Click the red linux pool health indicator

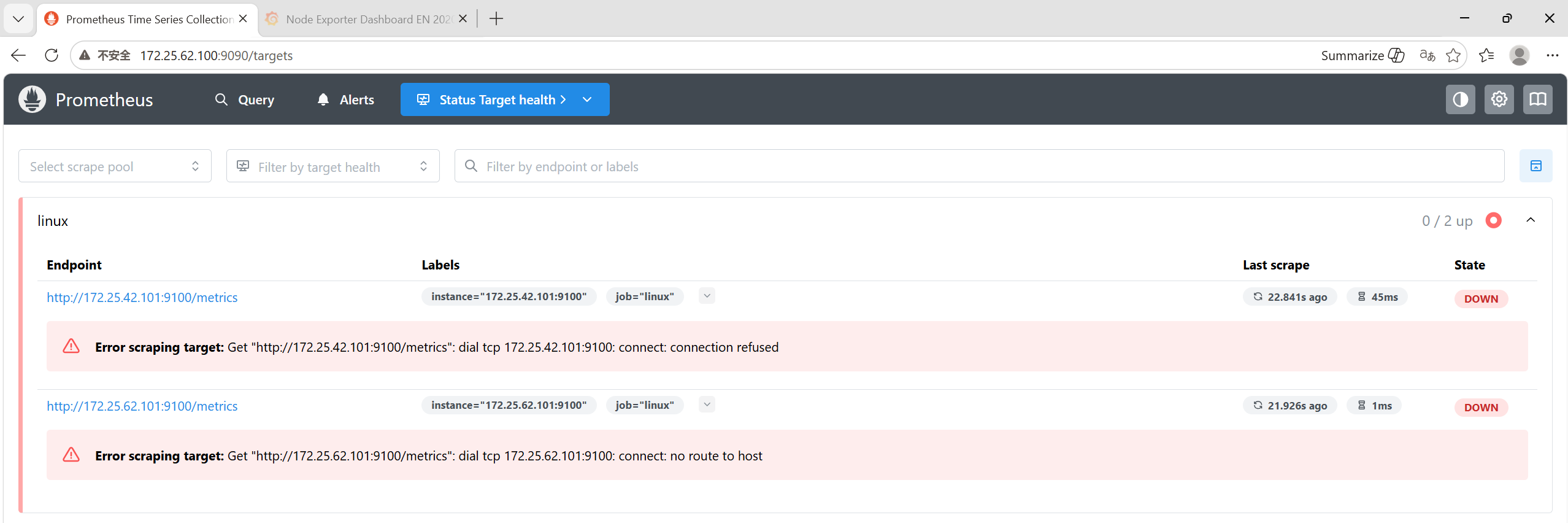coord(1493,220)
